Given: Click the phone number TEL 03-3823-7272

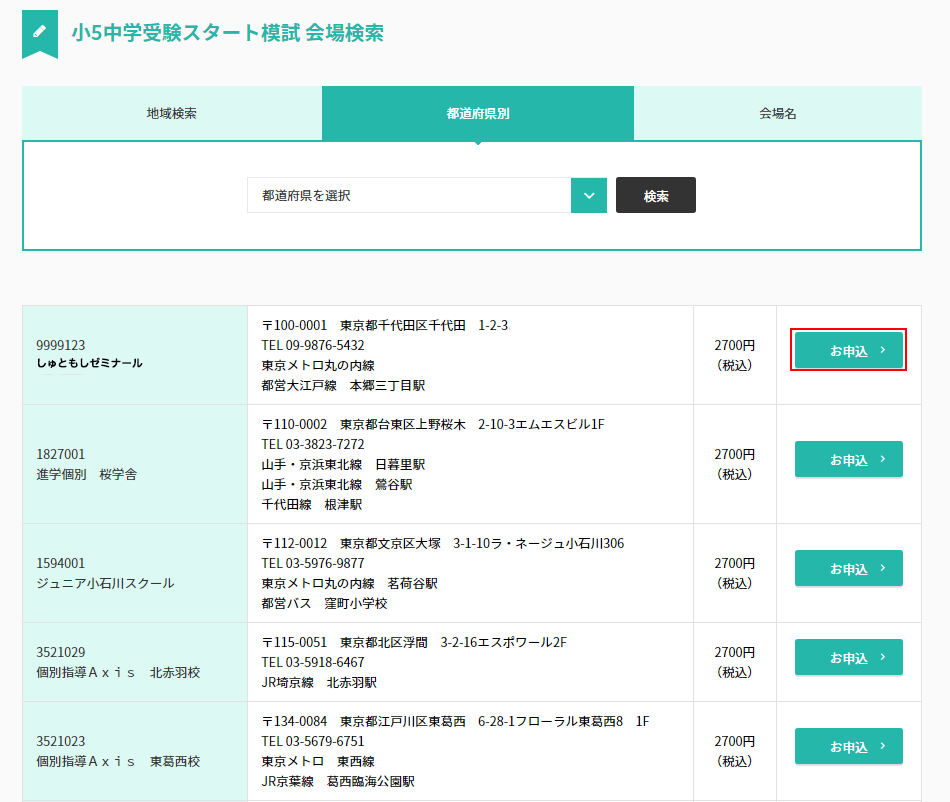Looking at the screenshot, I should tap(313, 444).
